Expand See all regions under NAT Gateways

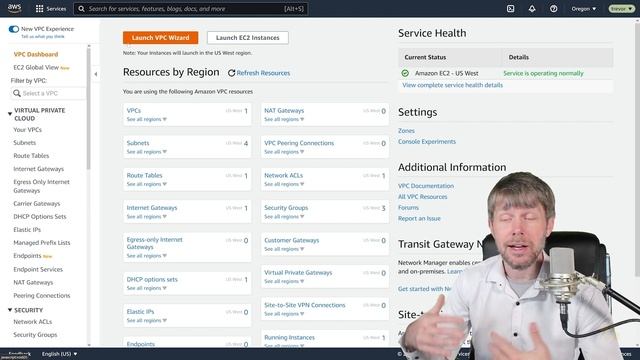[284, 119]
